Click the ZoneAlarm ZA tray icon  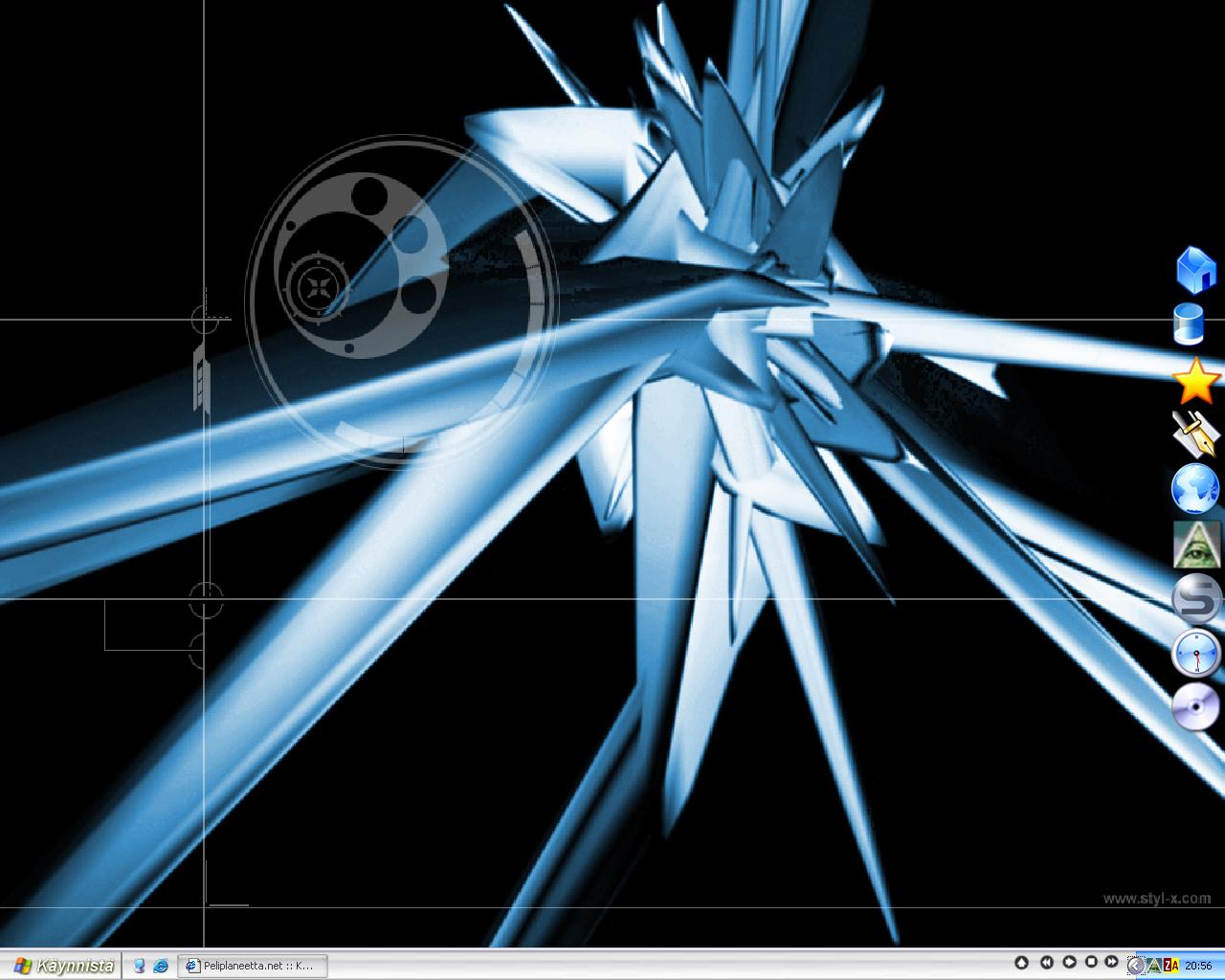pyautogui.click(x=1170, y=966)
